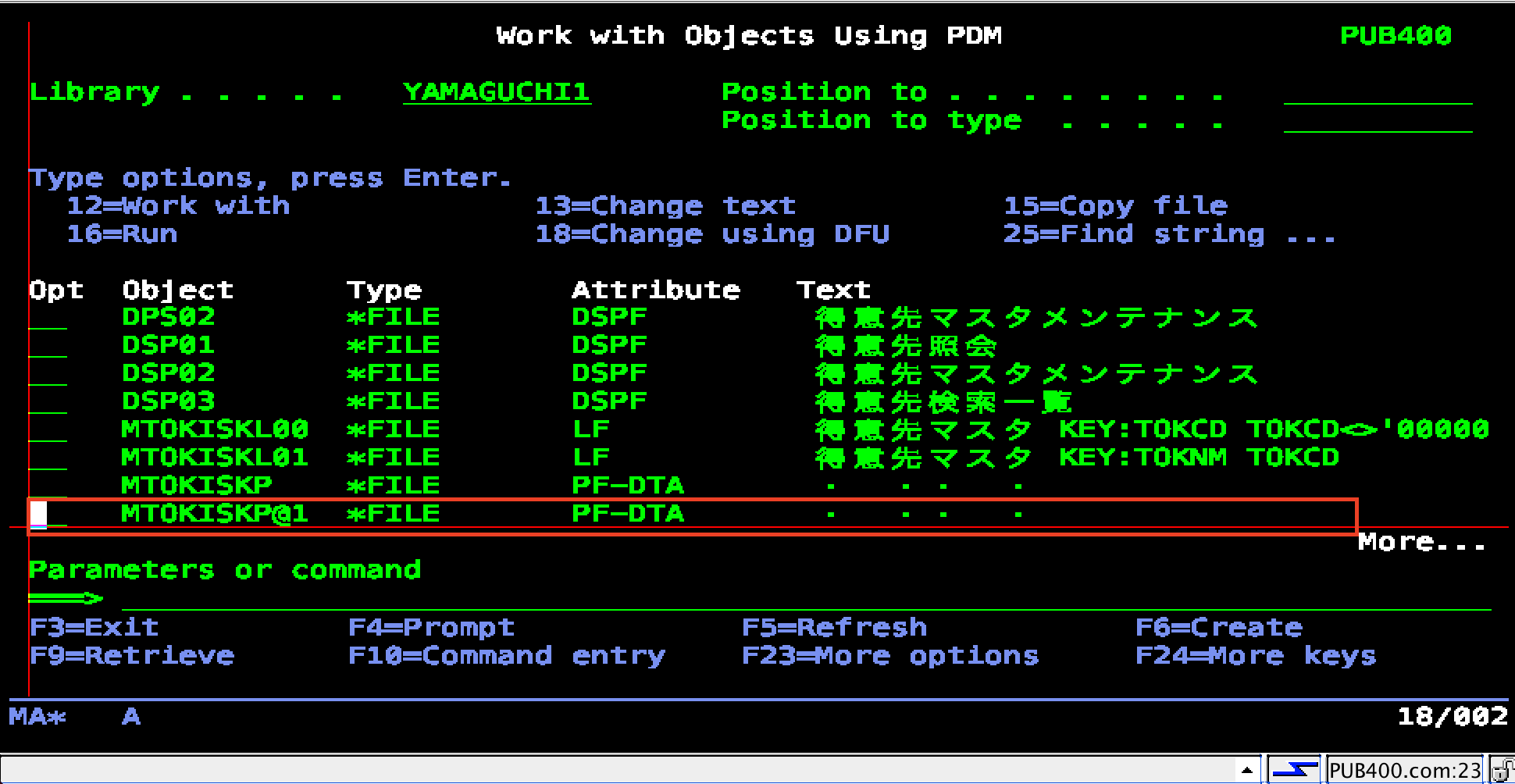Click F5=Refresh function key label
This screenshot has height=784, width=1515.
click(x=834, y=627)
